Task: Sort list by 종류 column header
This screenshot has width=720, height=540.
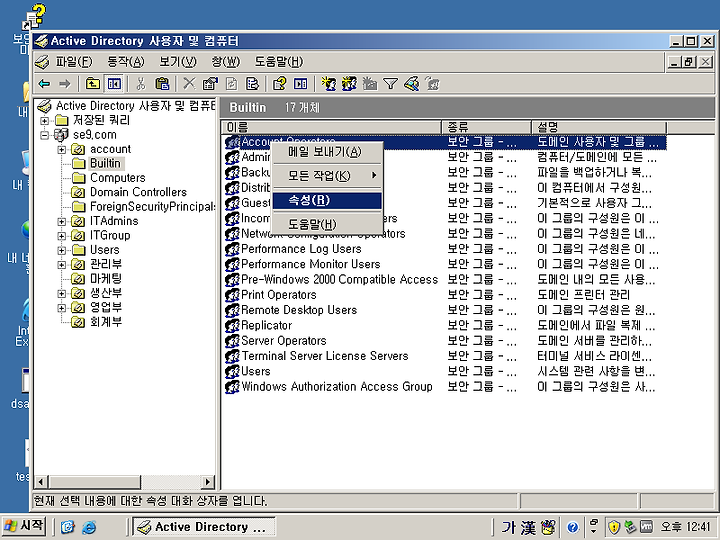Action: click(486, 127)
